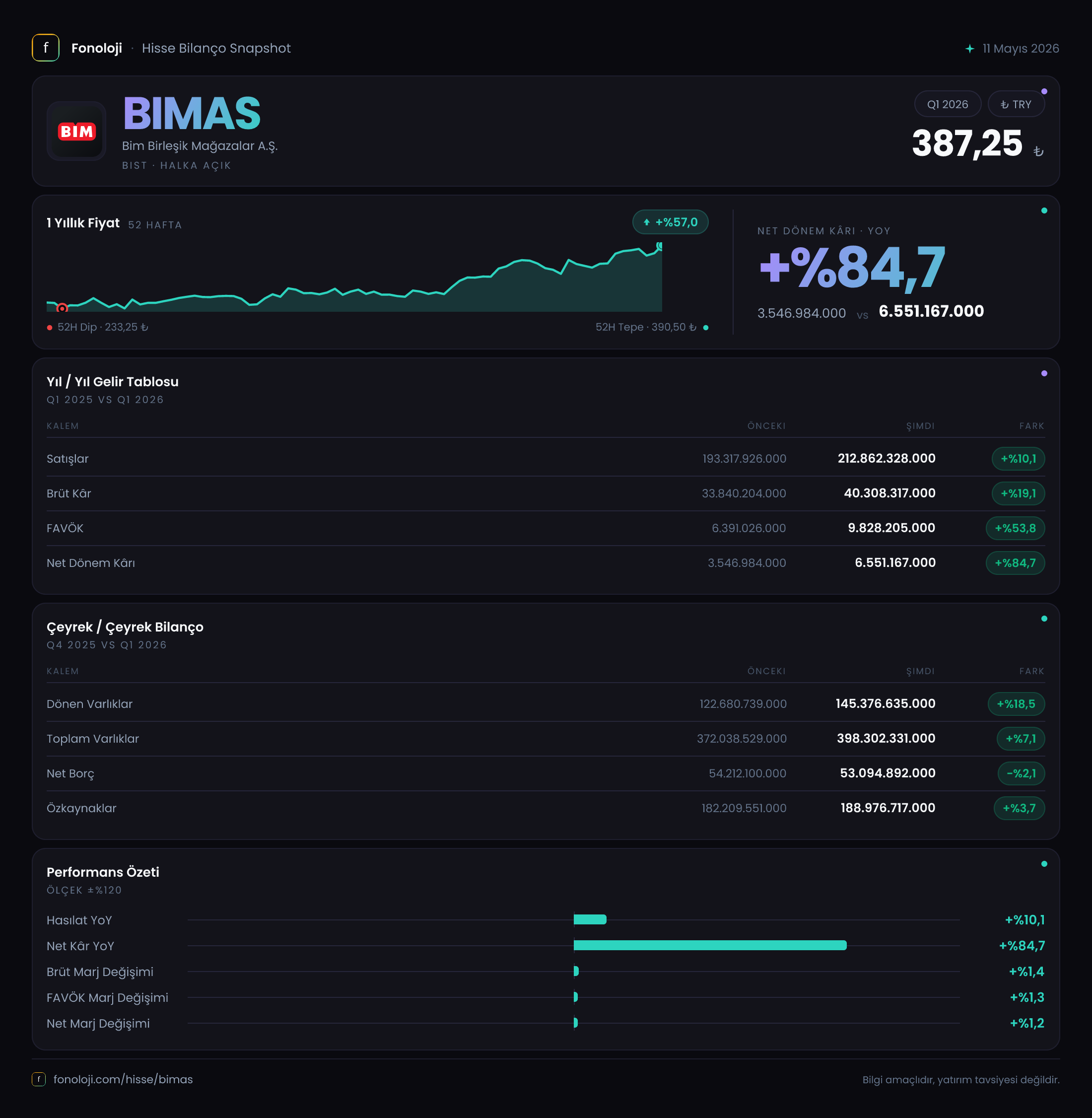Click the Fonoloji brand name in header
The height and width of the screenshot is (1118, 1092).
pyautogui.click(x=96, y=48)
